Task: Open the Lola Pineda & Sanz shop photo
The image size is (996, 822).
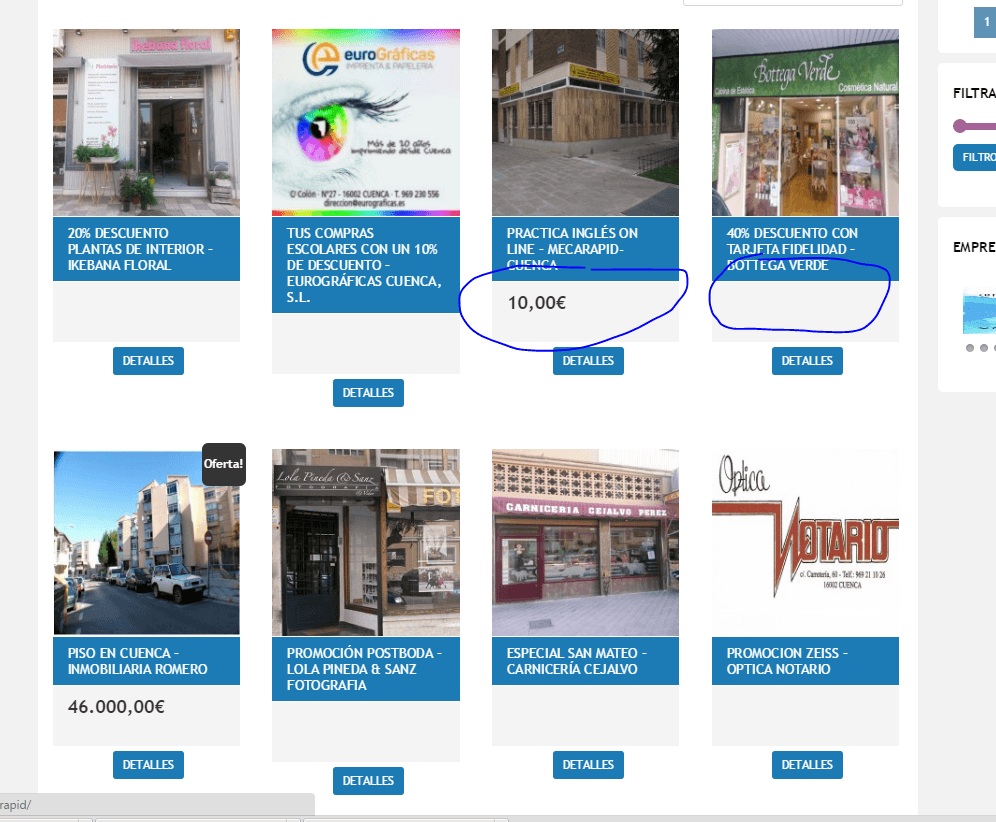Action: pos(366,542)
